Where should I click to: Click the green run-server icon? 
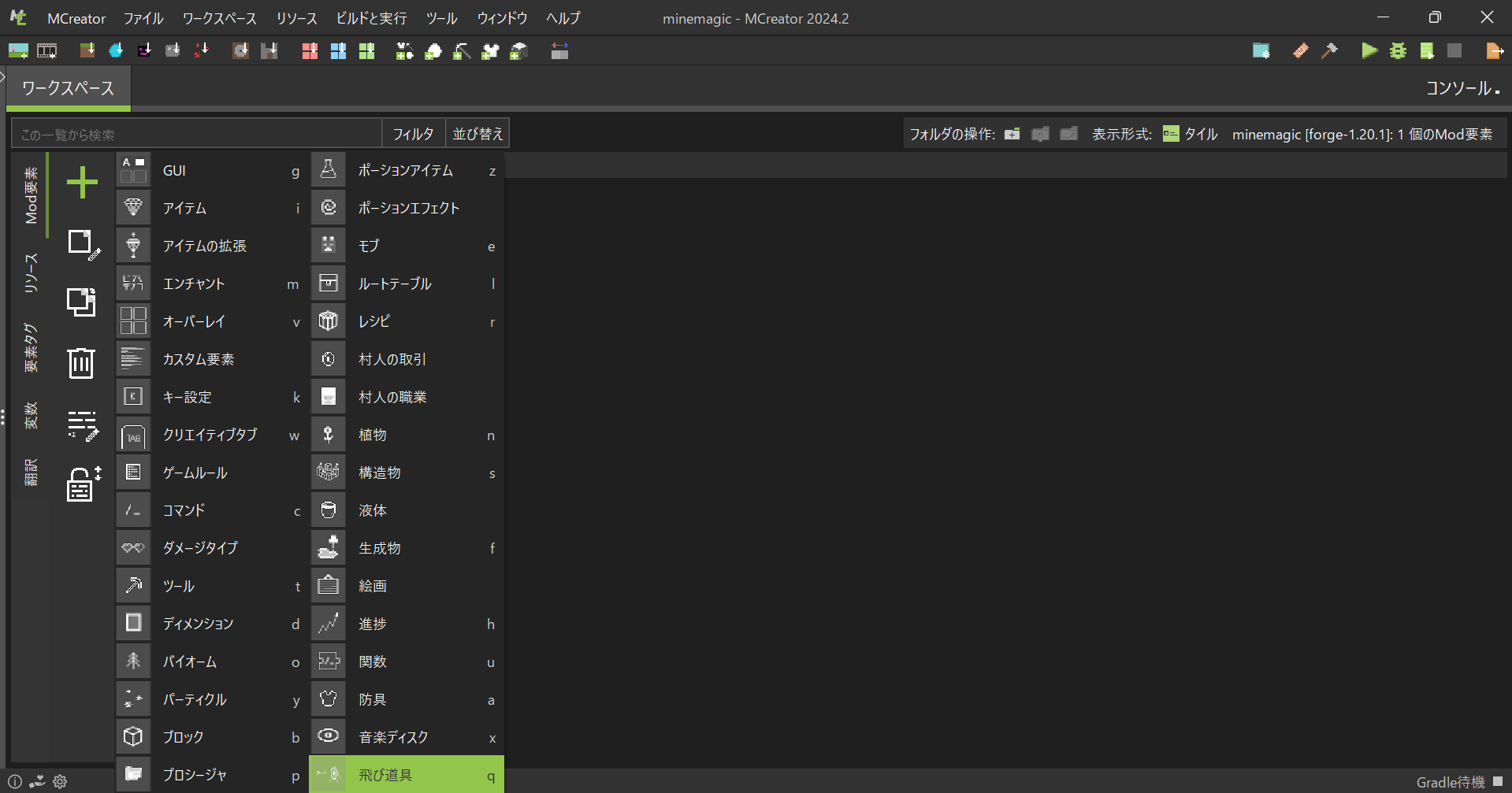point(1426,51)
